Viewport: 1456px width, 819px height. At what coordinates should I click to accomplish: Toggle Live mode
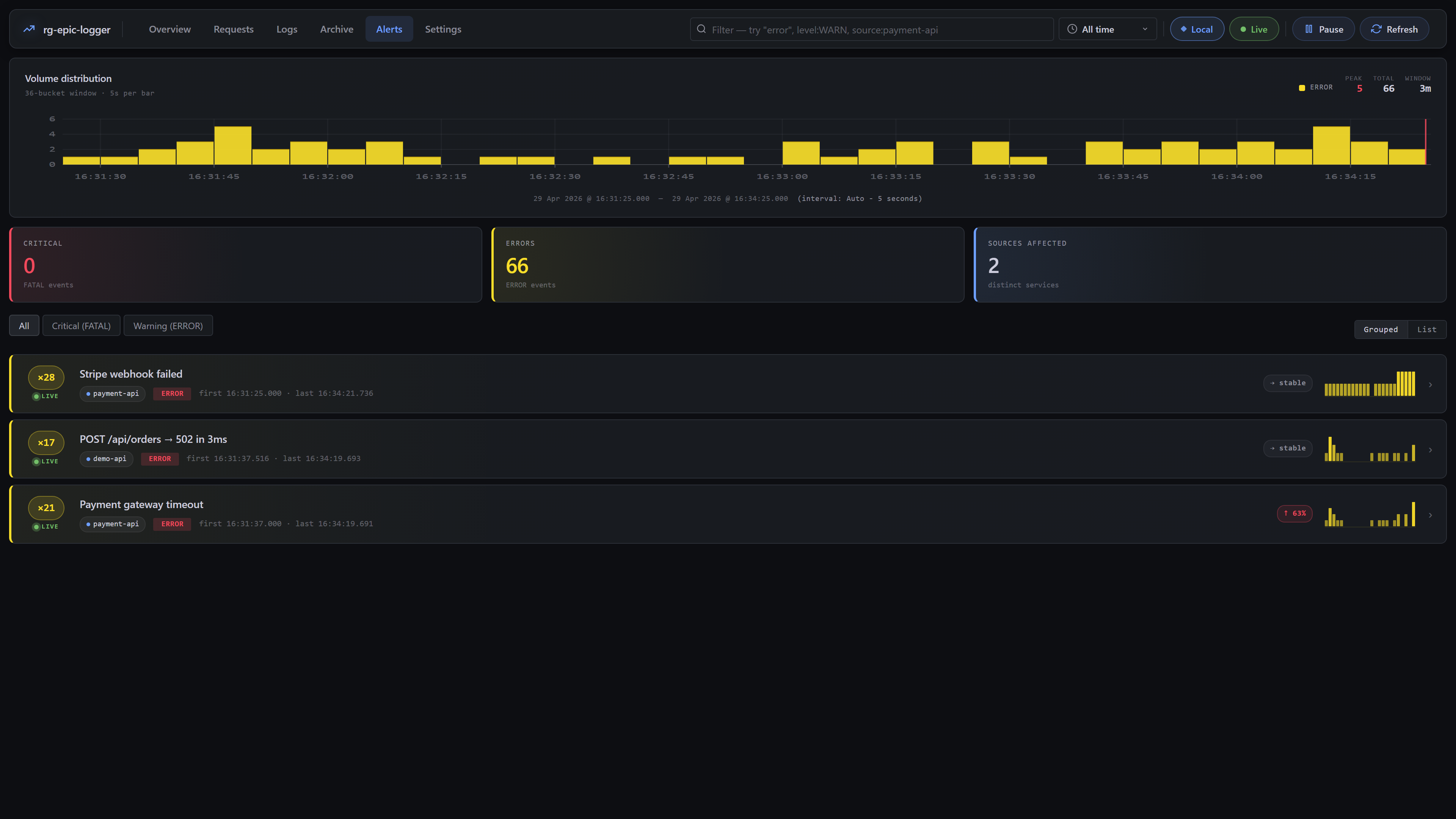(x=1254, y=29)
